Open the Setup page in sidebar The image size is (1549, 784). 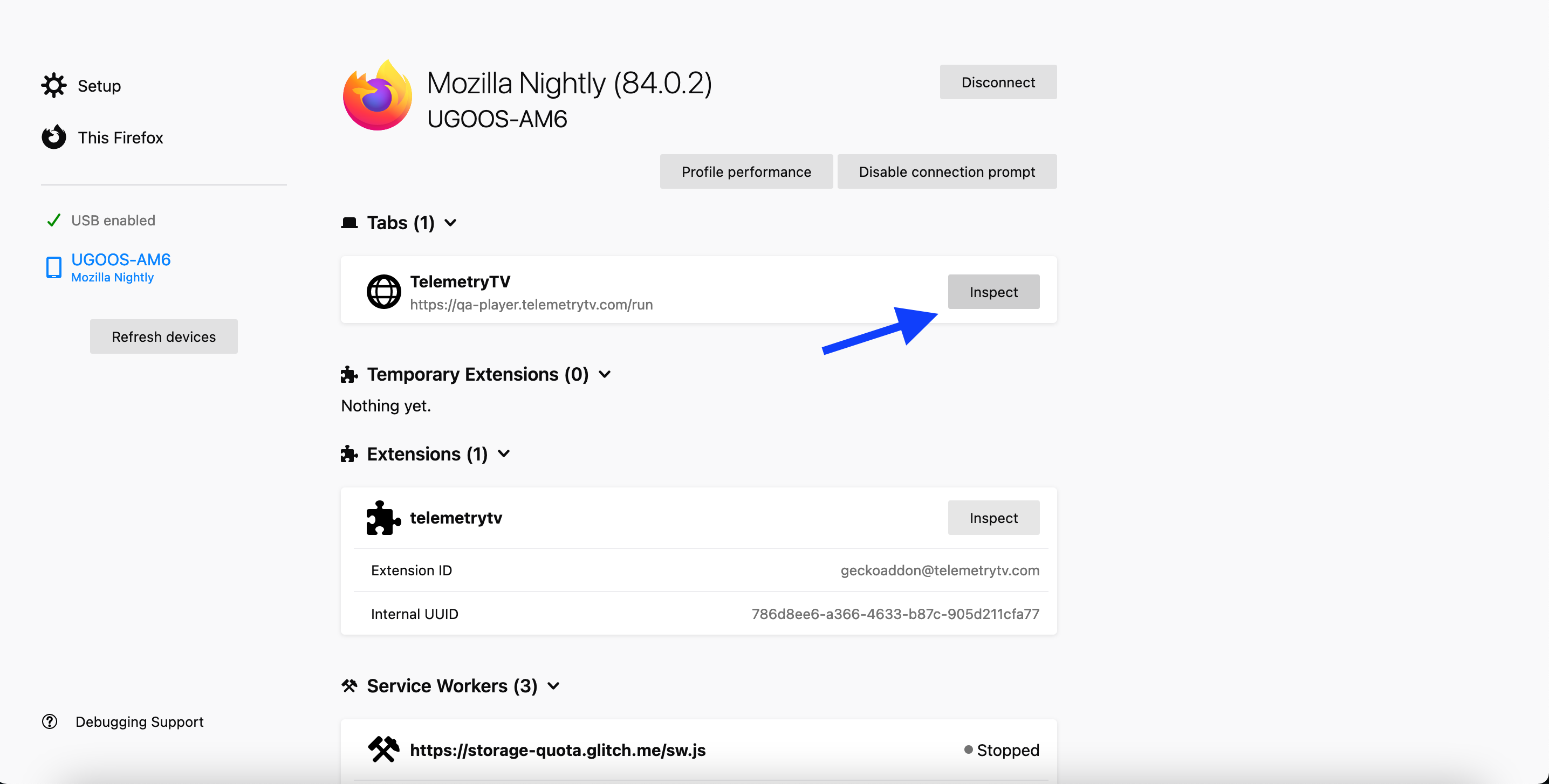[99, 86]
